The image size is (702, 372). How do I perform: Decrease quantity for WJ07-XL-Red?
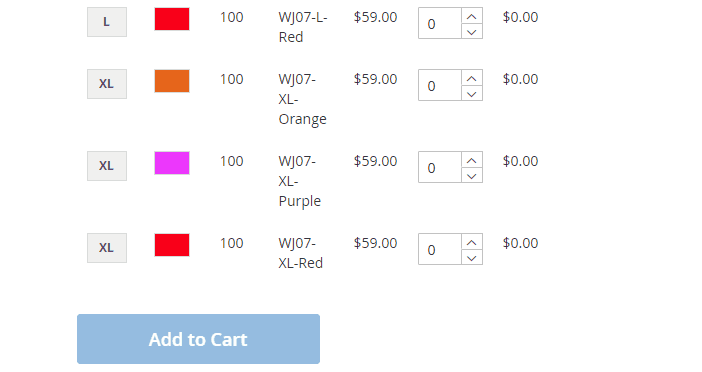pyautogui.click(x=471, y=257)
